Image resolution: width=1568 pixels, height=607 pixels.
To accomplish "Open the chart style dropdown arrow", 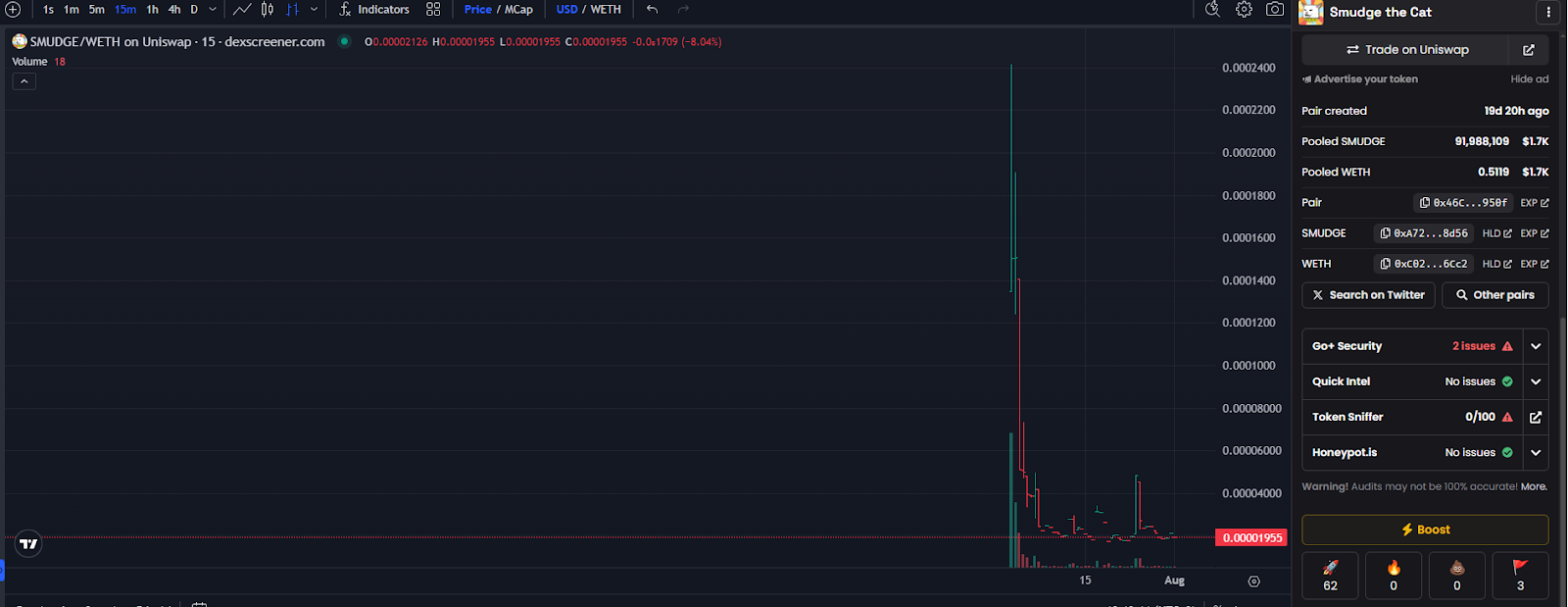I will point(314,10).
